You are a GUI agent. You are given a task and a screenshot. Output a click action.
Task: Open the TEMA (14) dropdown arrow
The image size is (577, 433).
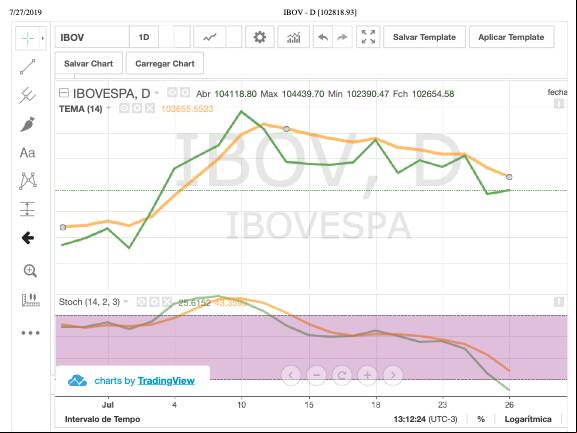pos(109,108)
